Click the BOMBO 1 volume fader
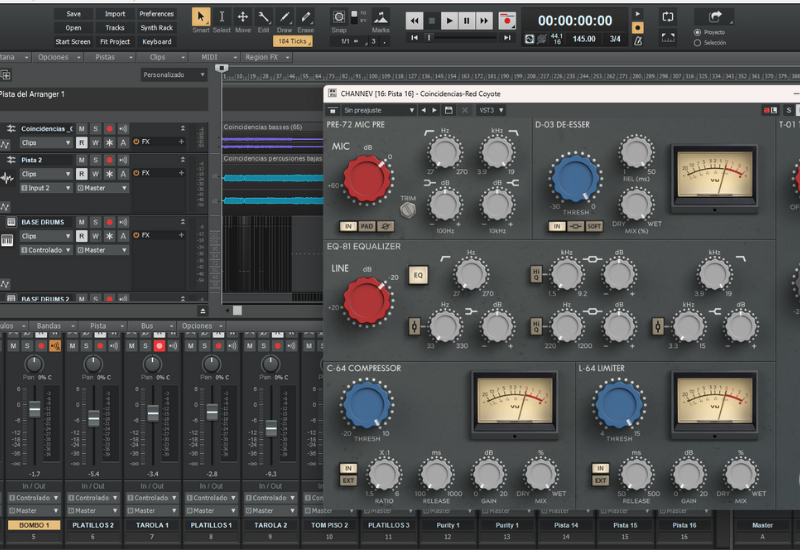The height and width of the screenshot is (550, 800). coord(34,409)
